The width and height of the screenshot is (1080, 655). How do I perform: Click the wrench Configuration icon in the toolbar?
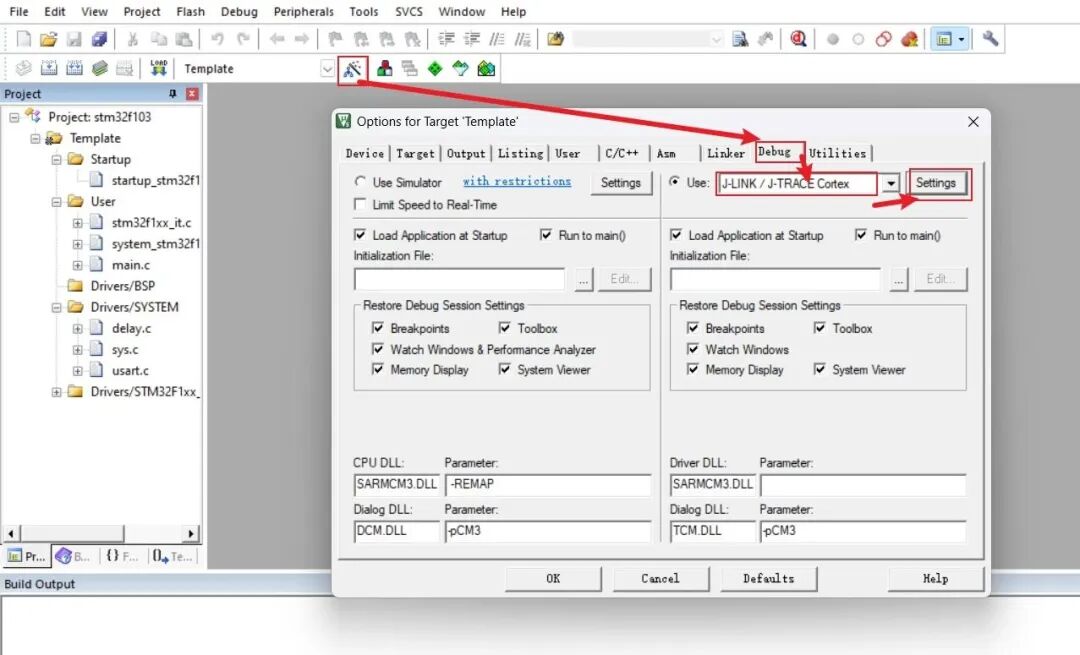[990, 39]
